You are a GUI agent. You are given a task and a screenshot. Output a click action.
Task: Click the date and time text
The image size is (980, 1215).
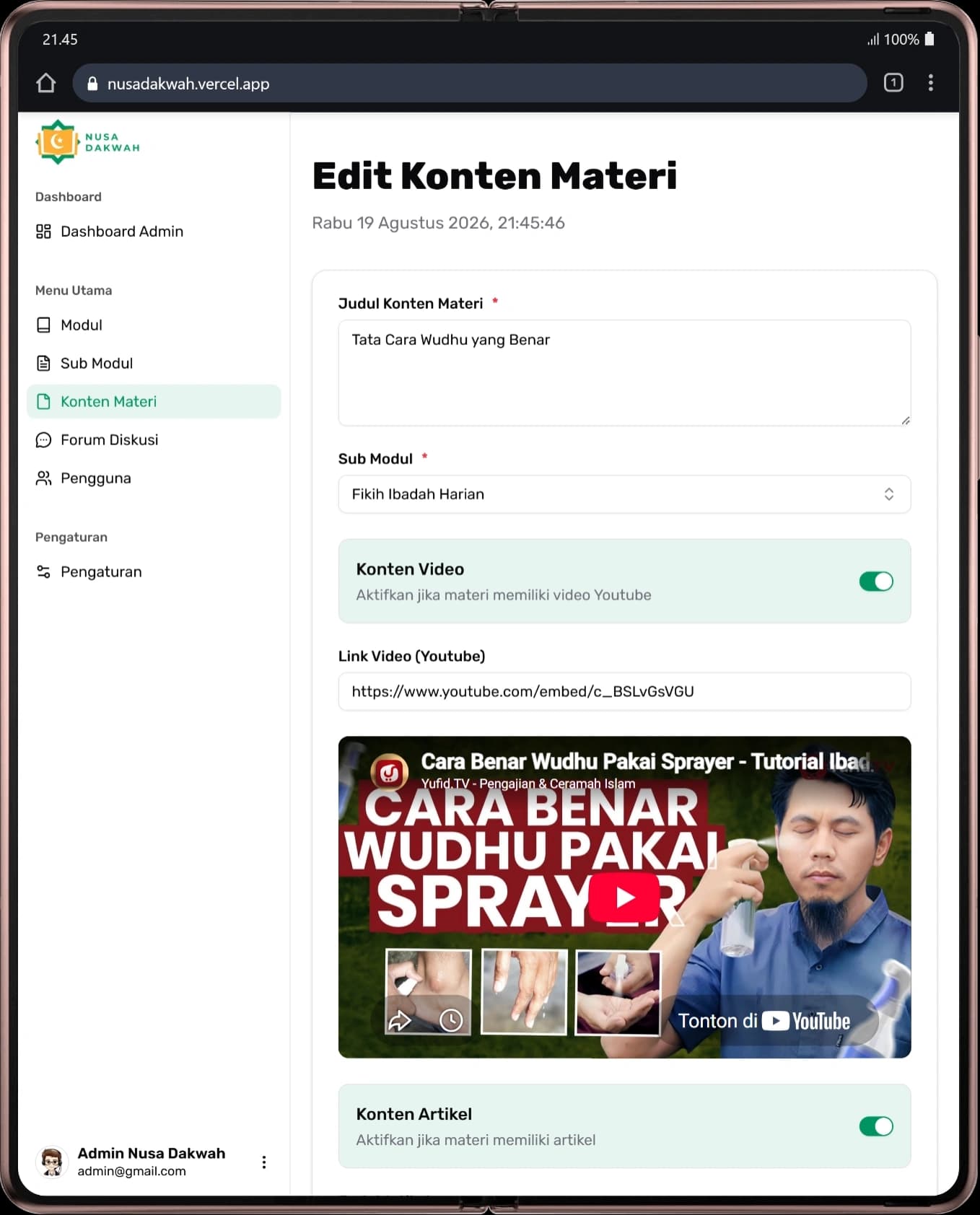(x=438, y=223)
